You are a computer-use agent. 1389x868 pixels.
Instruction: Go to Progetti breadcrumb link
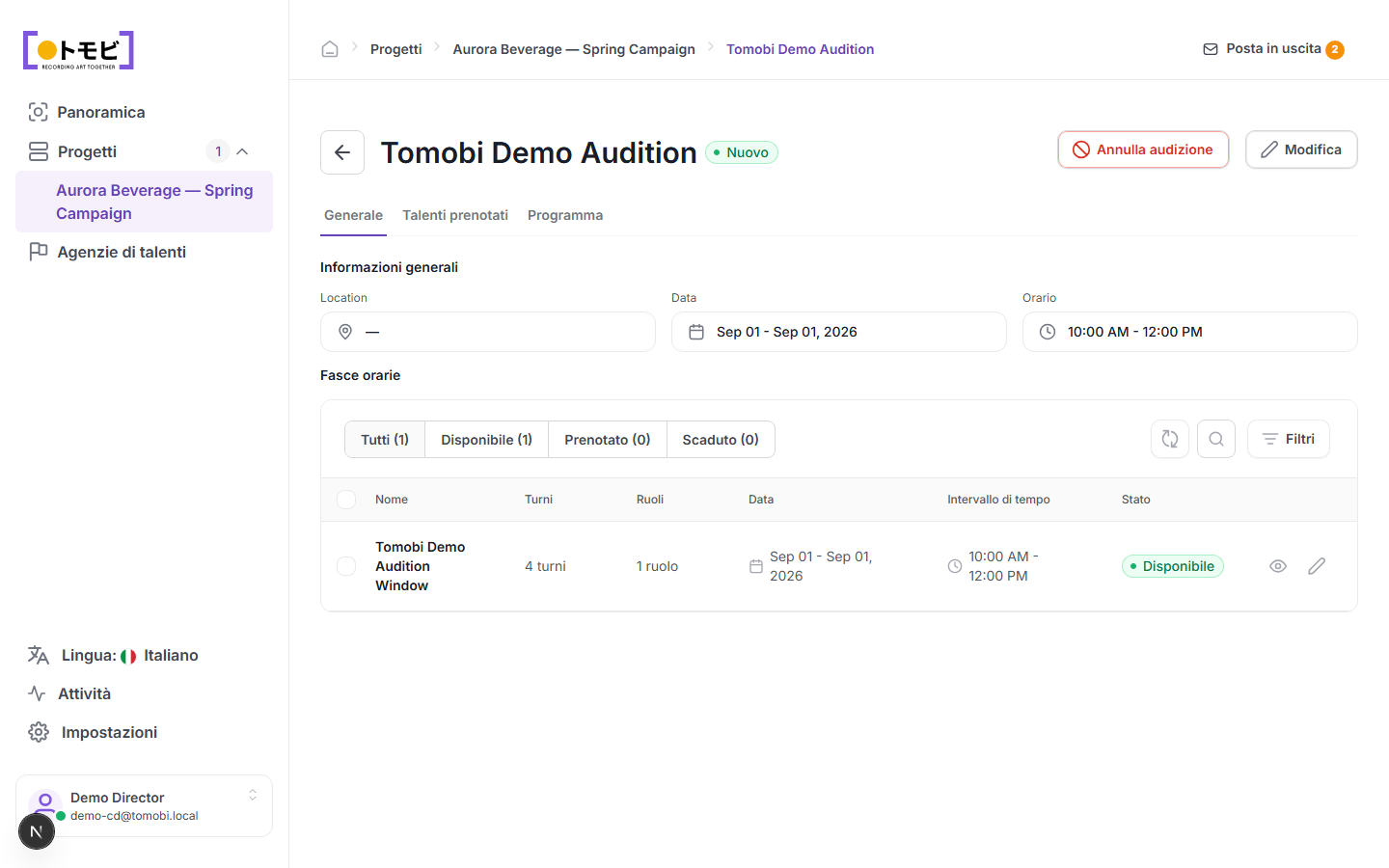point(396,49)
